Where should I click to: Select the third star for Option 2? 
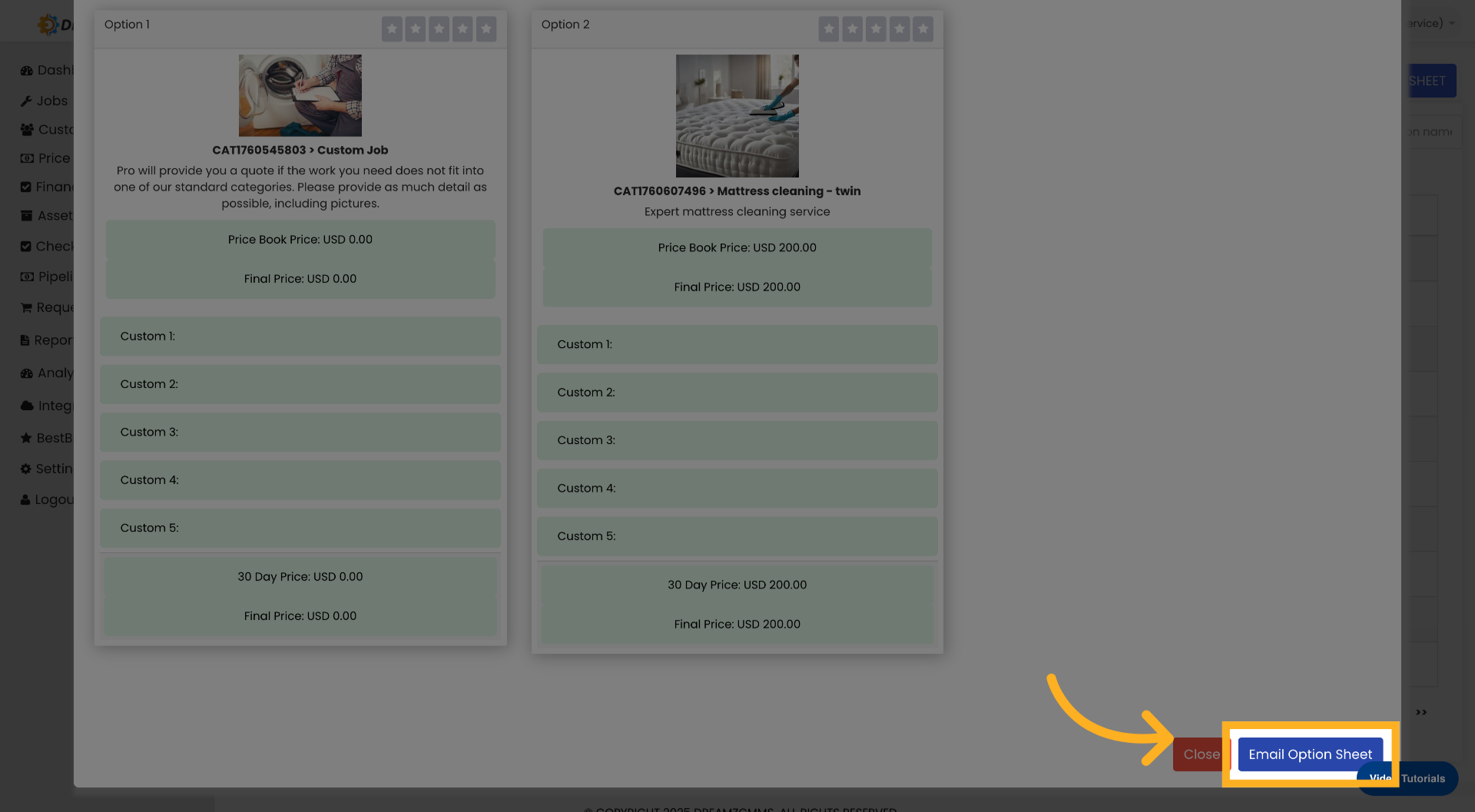pyautogui.click(x=875, y=28)
